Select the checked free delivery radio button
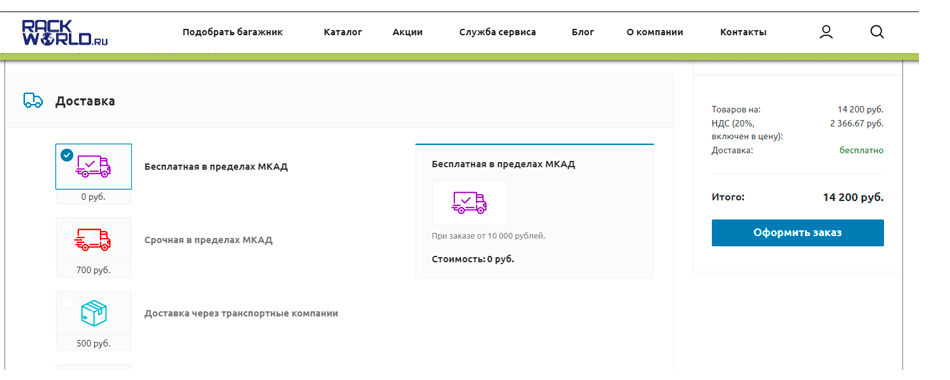 [67, 155]
